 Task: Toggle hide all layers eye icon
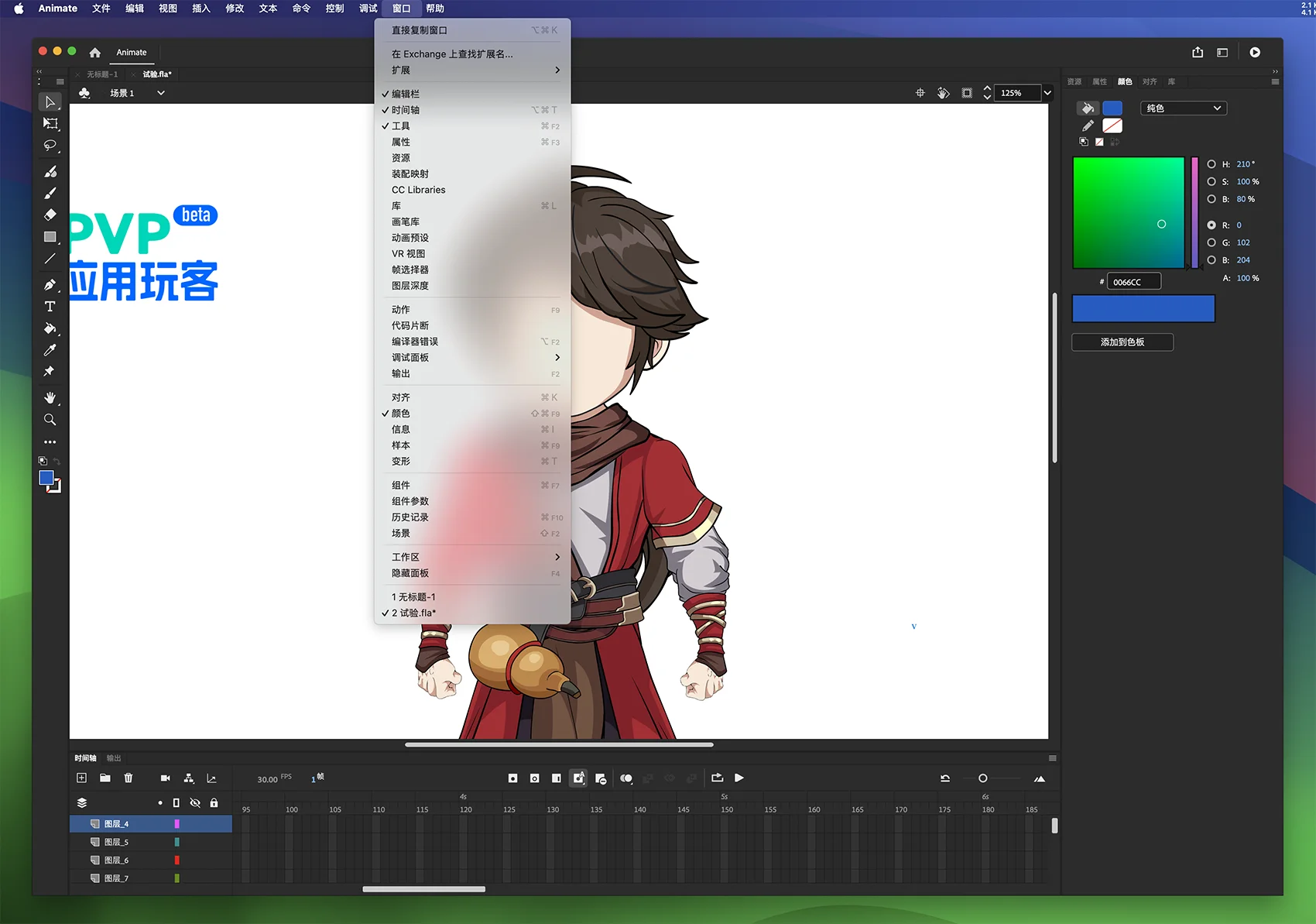pos(195,802)
